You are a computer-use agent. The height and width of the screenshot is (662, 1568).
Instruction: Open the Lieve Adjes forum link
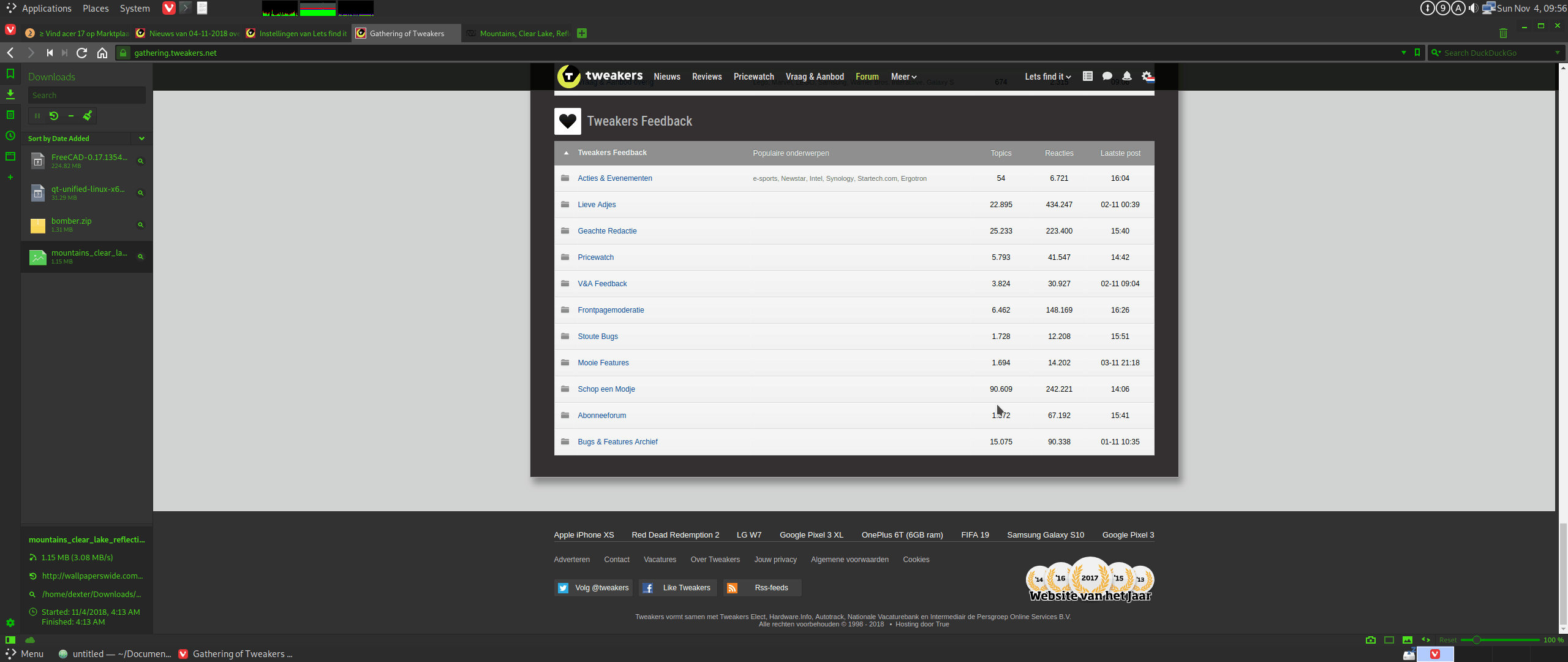coord(597,205)
